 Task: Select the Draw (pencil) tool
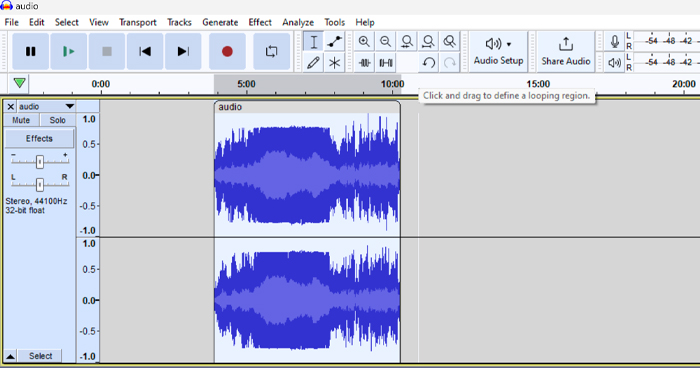coord(314,63)
